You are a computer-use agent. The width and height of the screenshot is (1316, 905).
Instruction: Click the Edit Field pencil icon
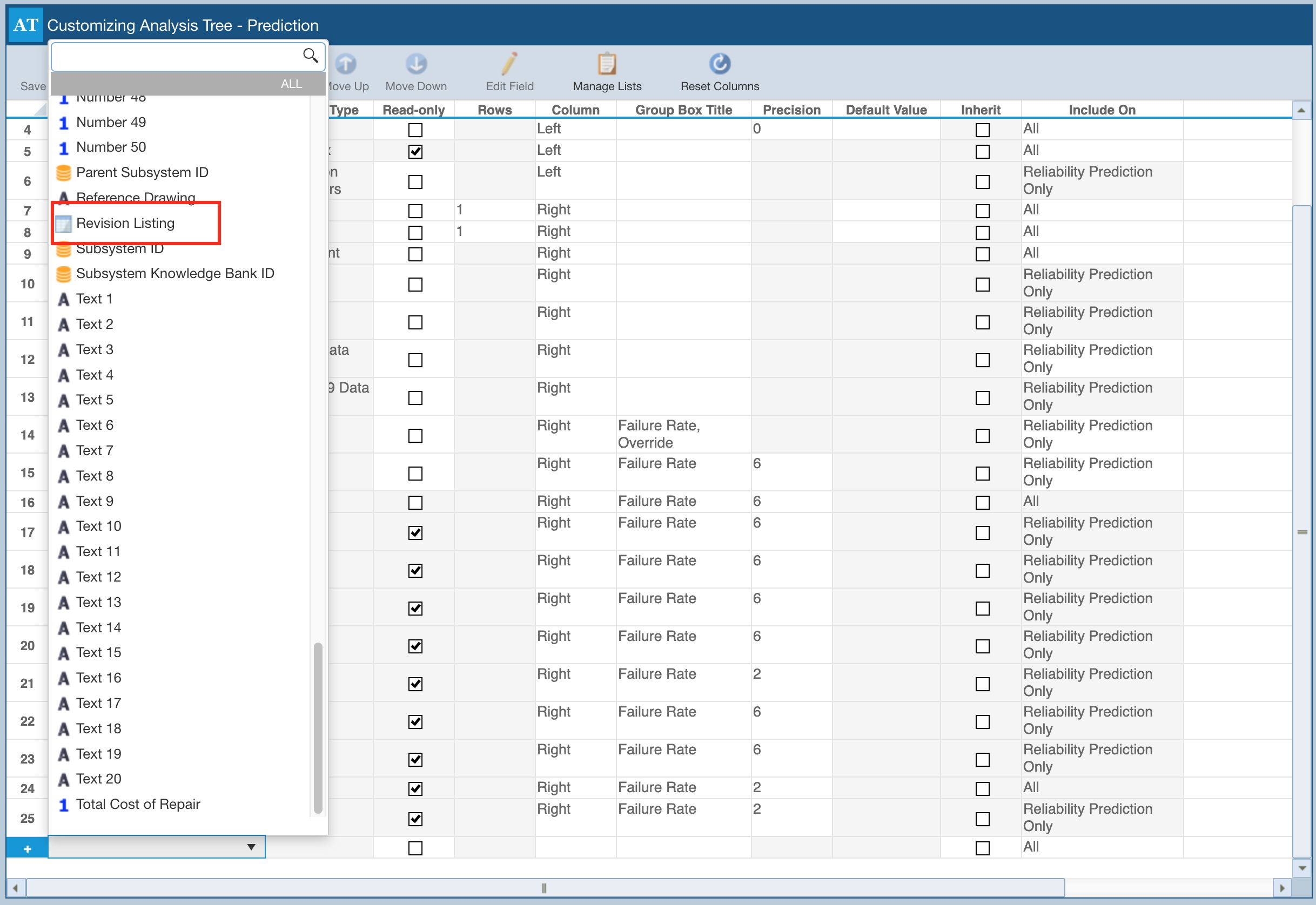coord(509,64)
